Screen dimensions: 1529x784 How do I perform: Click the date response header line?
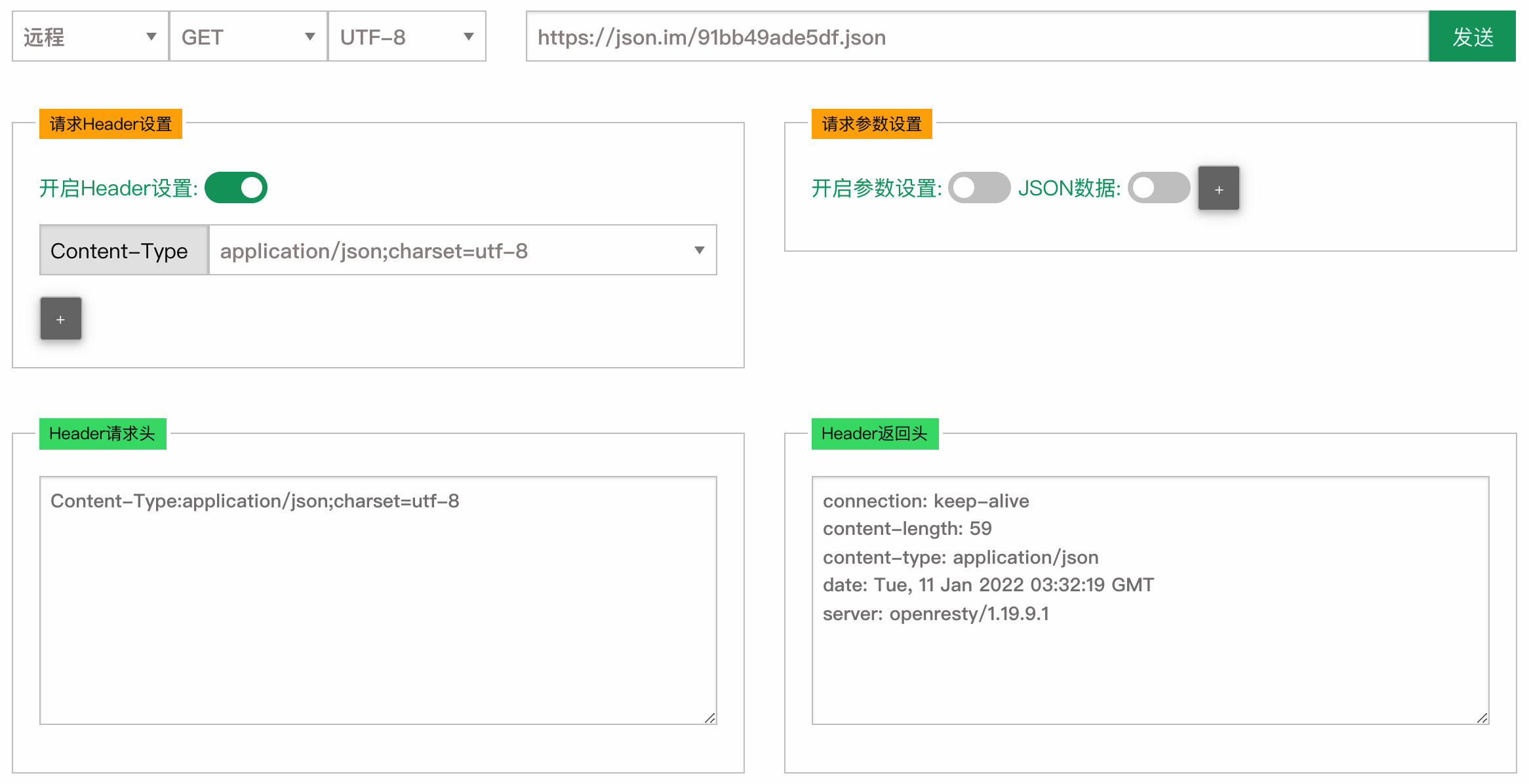tap(988, 585)
